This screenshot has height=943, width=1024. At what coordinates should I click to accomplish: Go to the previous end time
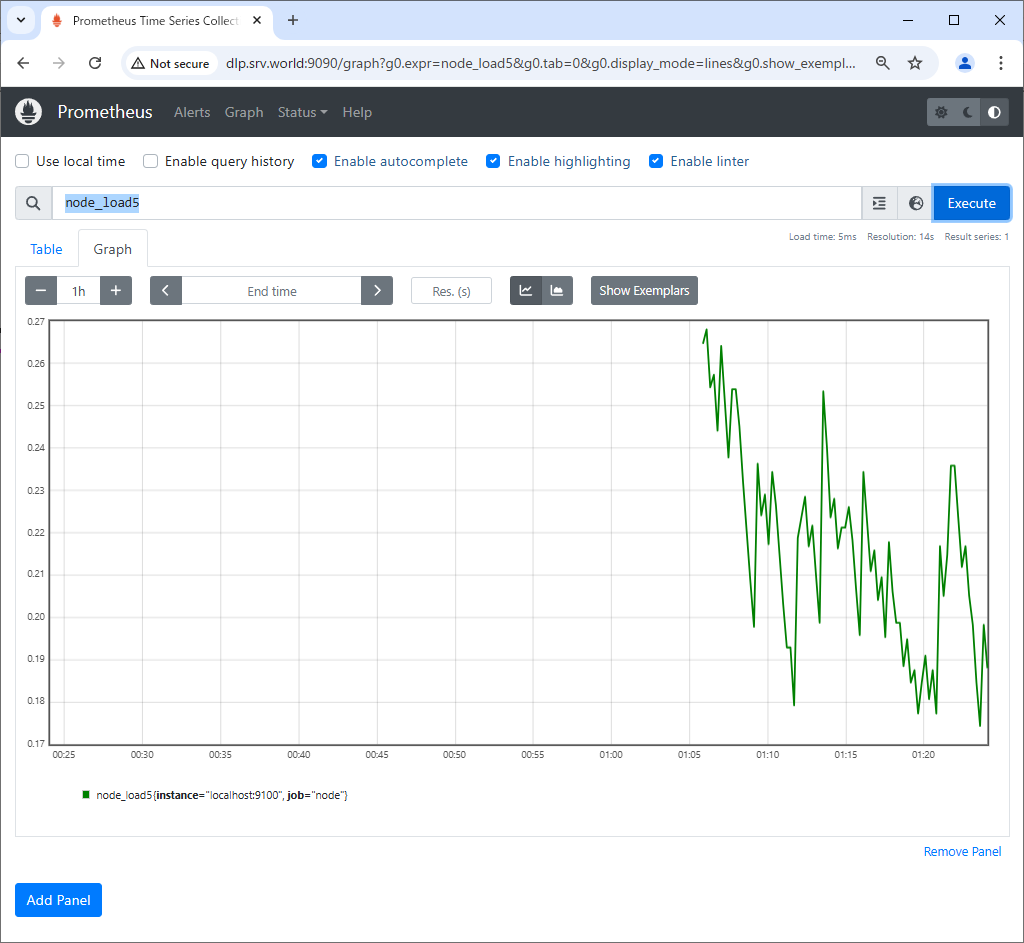[166, 291]
